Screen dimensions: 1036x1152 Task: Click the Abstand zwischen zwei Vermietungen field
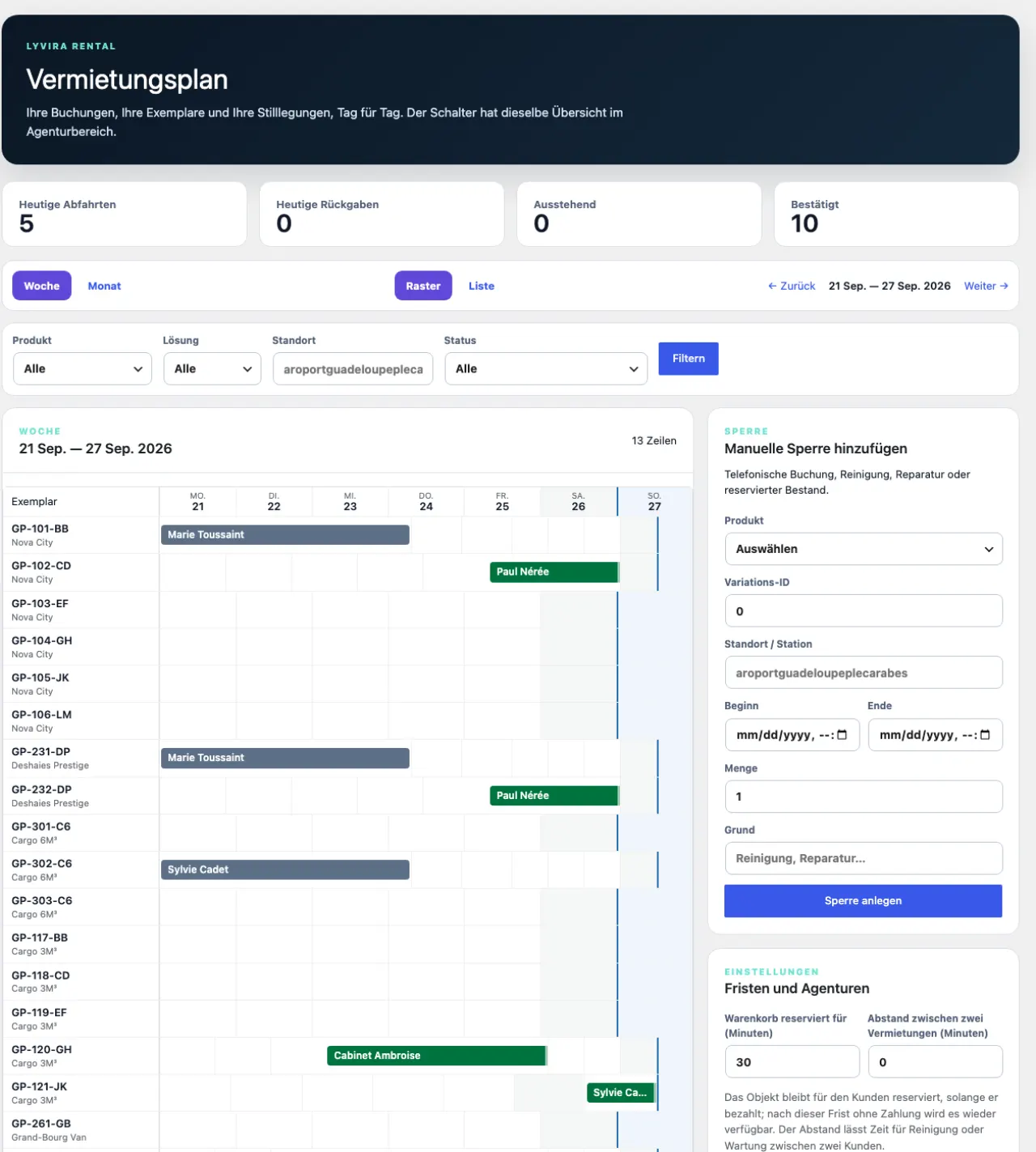pyautogui.click(x=936, y=1062)
